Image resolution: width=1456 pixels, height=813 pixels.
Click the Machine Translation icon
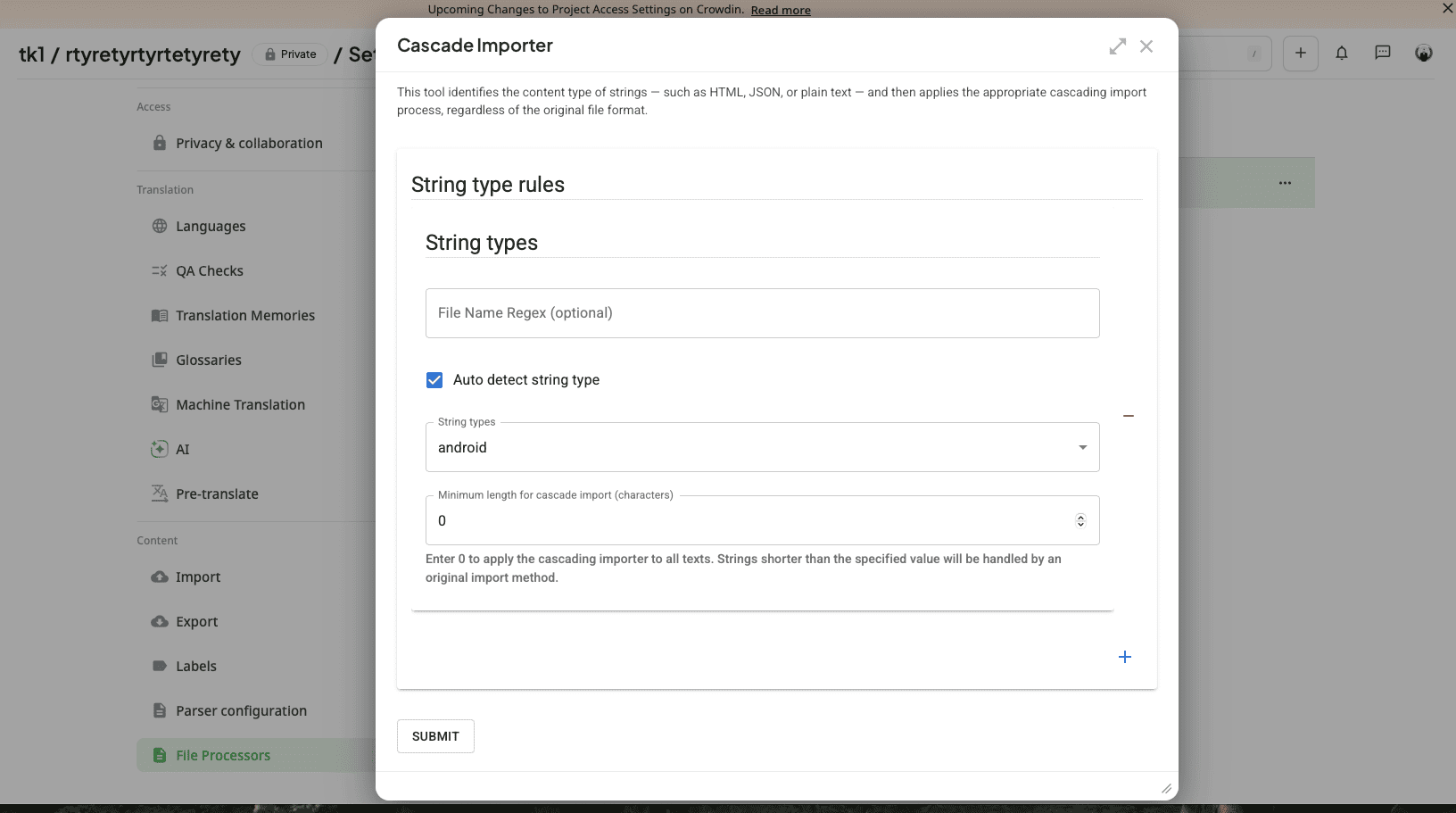click(x=160, y=404)
